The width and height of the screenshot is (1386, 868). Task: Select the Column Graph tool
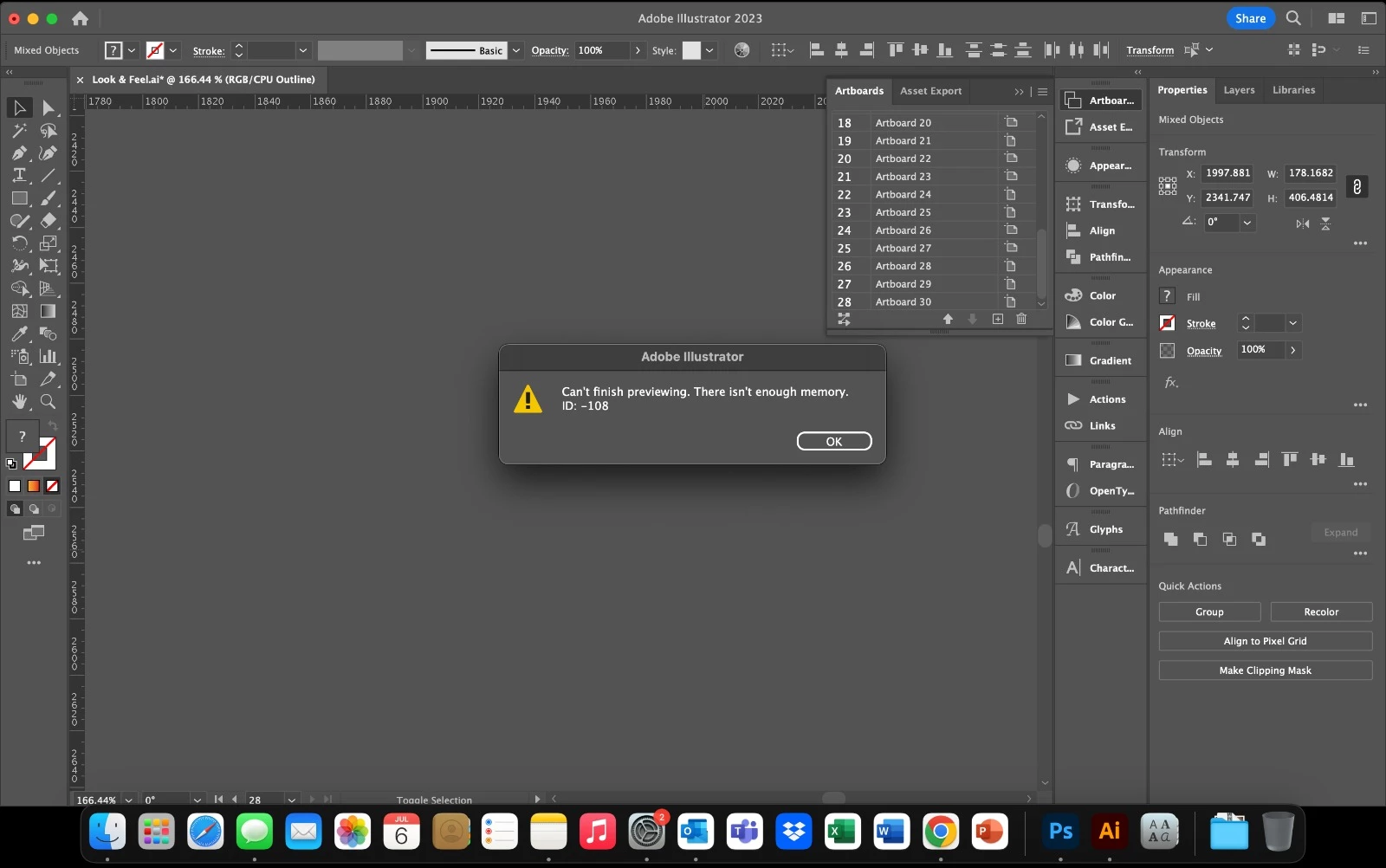tap(49, 356)
